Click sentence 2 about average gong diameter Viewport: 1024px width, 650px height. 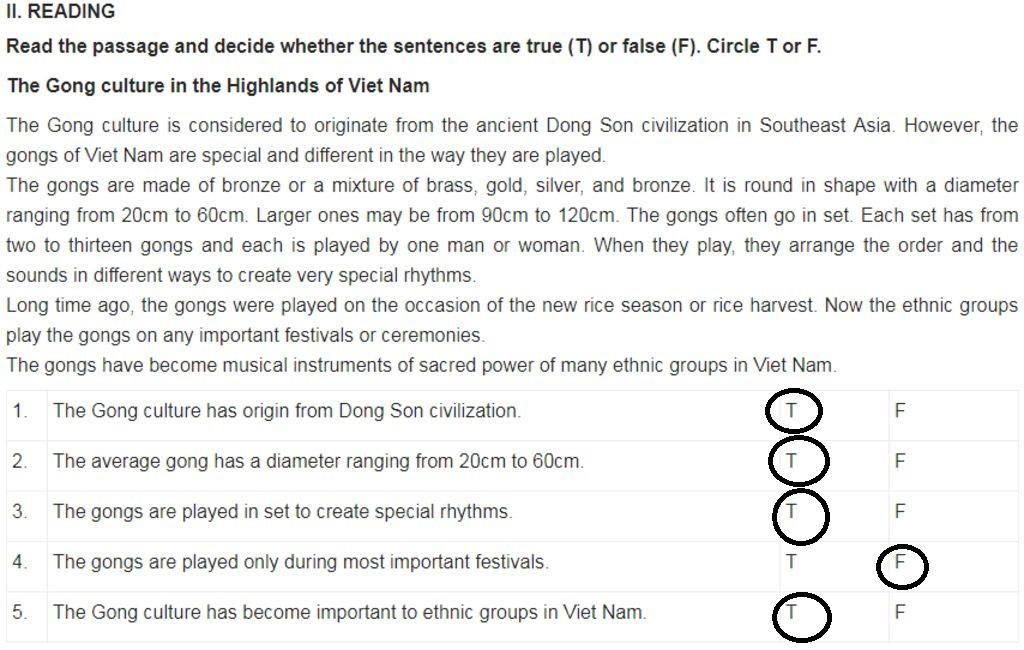click(318, 461)
